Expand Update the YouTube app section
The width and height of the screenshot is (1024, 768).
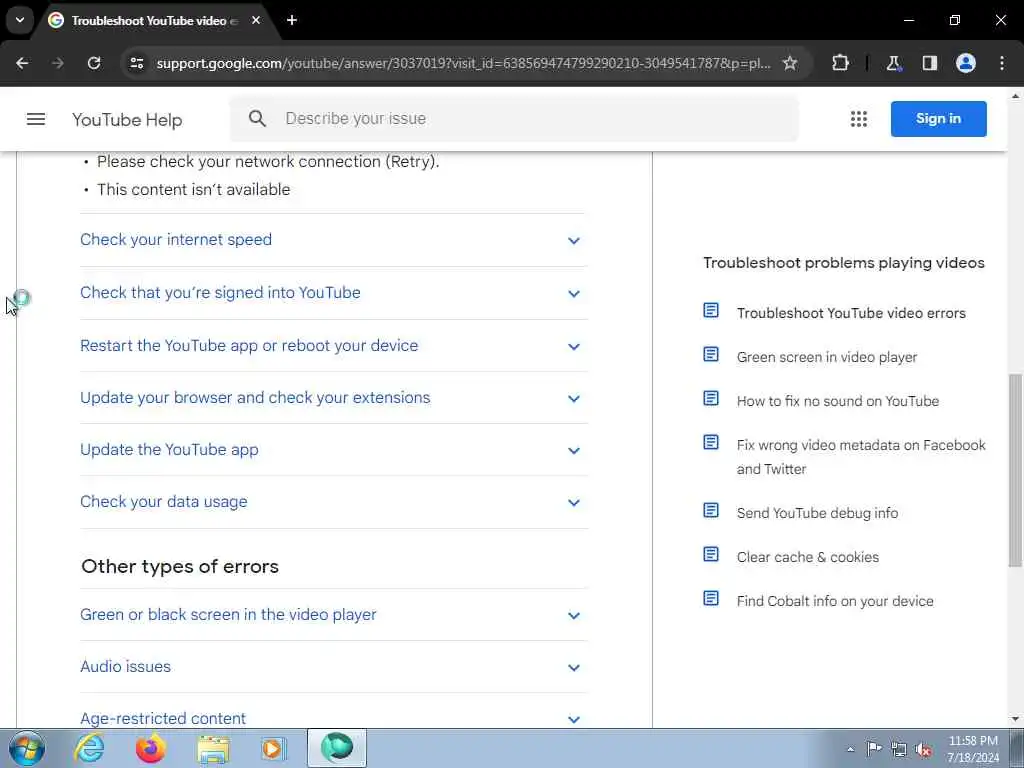(334, 450)
